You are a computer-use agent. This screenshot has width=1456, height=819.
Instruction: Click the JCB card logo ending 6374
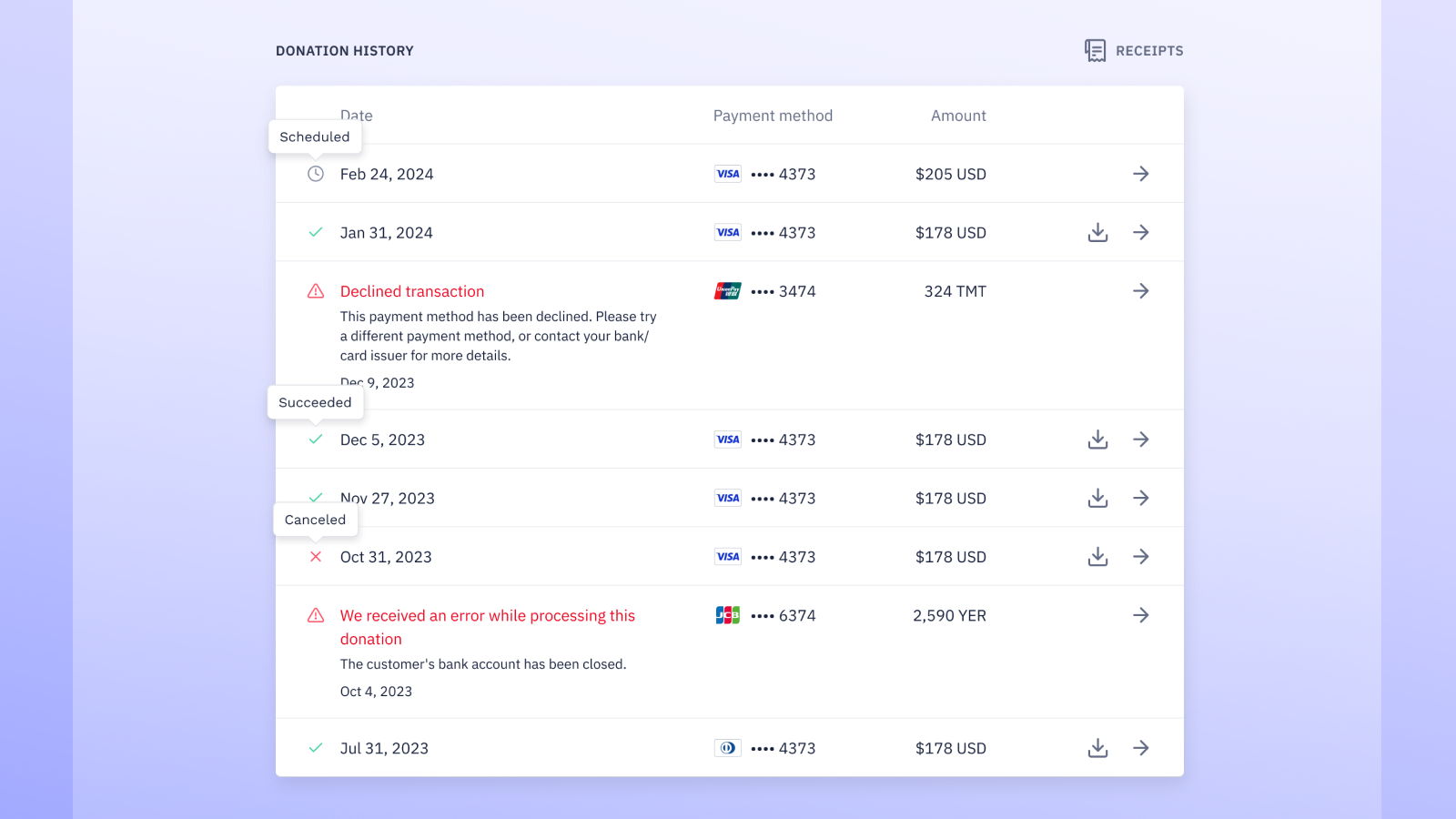point(727,615)
